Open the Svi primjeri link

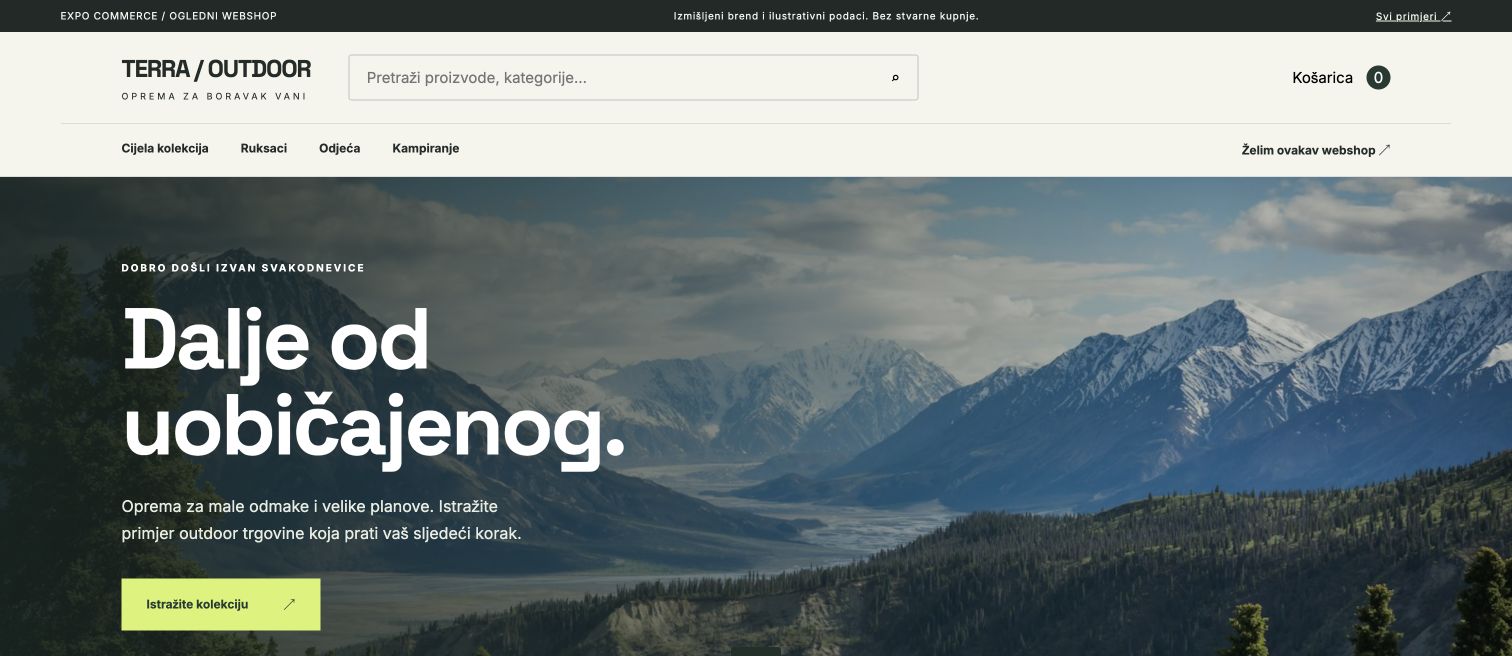(x=1413, y=16)
